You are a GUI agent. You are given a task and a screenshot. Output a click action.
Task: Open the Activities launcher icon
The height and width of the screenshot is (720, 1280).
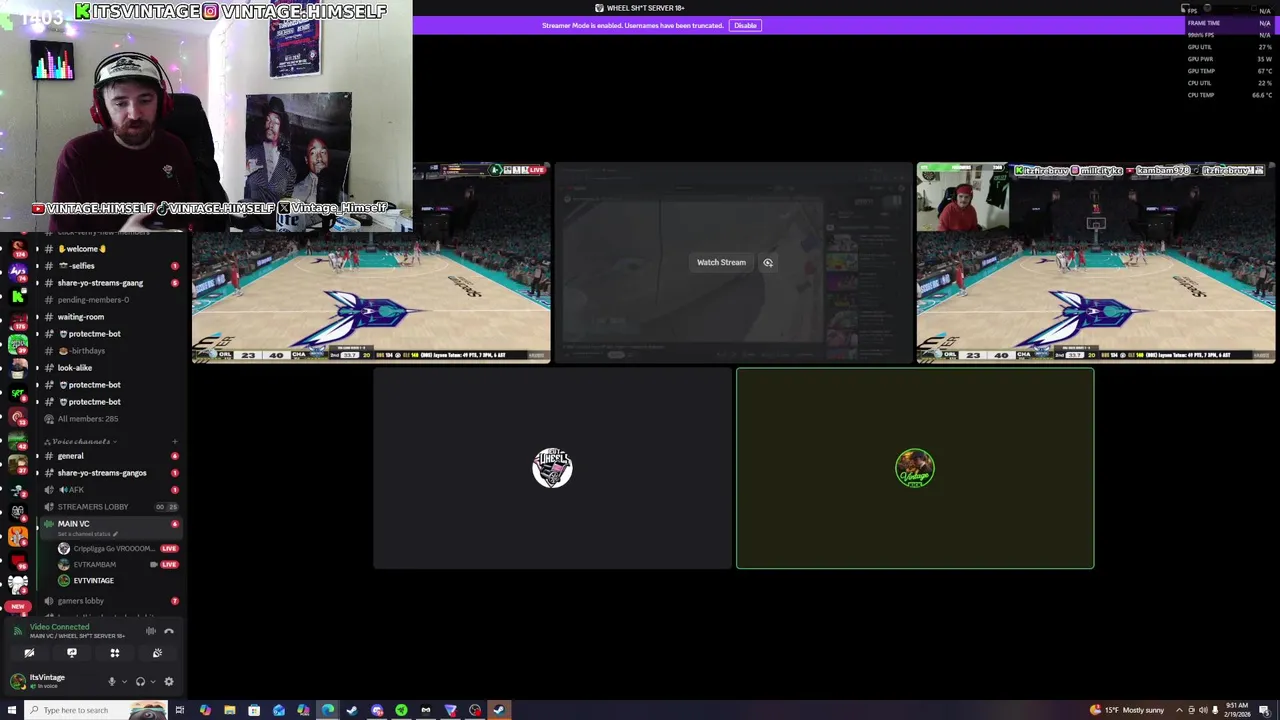tap(115, 653)
